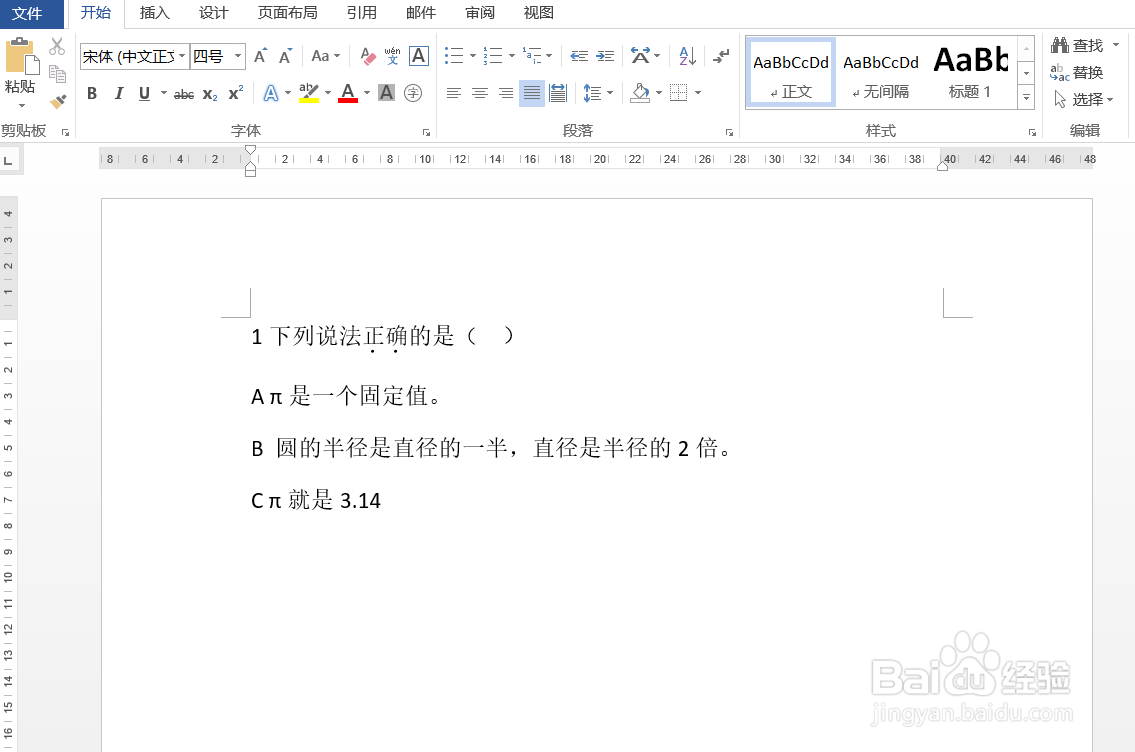The image size is (1135, 752).
Task: Increase paragraph indent
Action: coord(605,56)
